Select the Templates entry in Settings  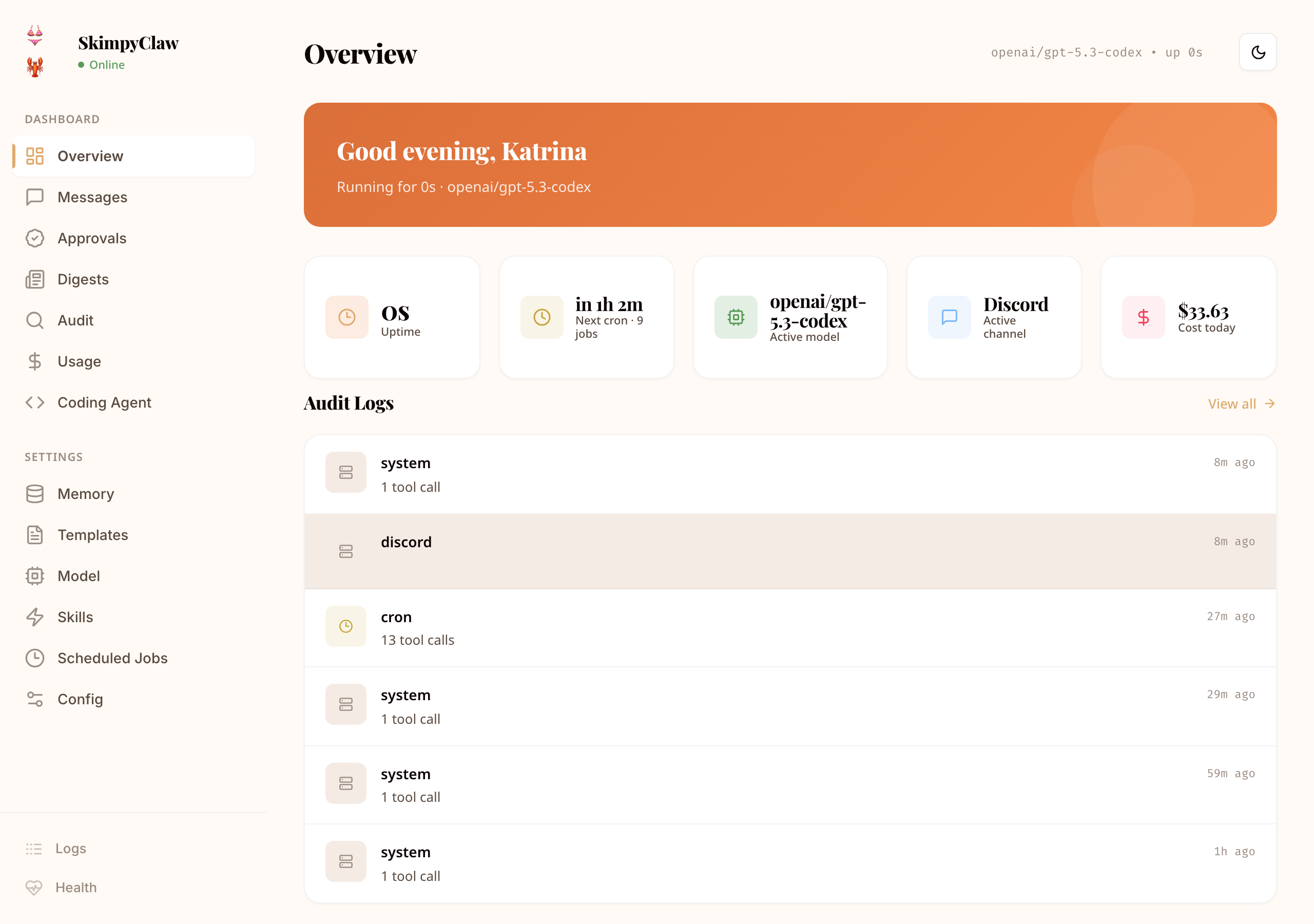(93, 535)
